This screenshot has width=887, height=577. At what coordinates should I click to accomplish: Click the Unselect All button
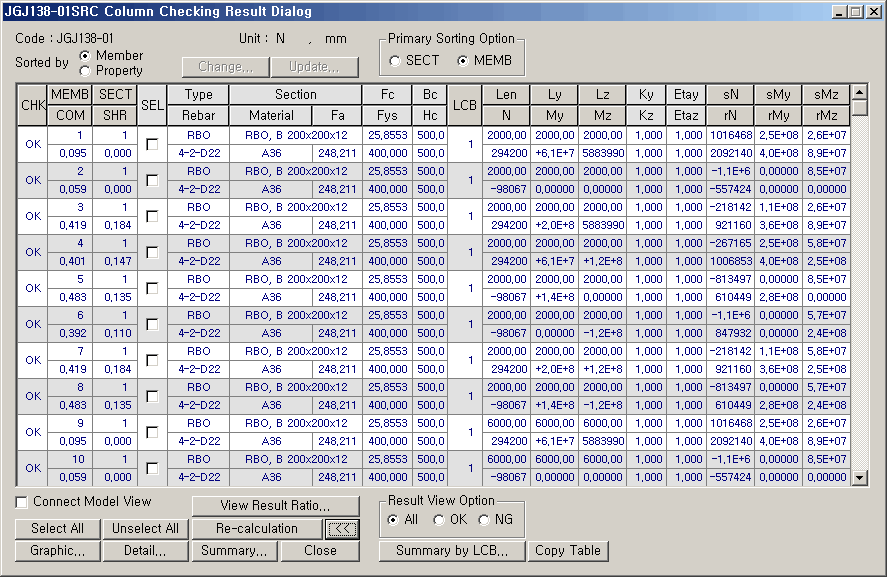click(x=145, y=528)
